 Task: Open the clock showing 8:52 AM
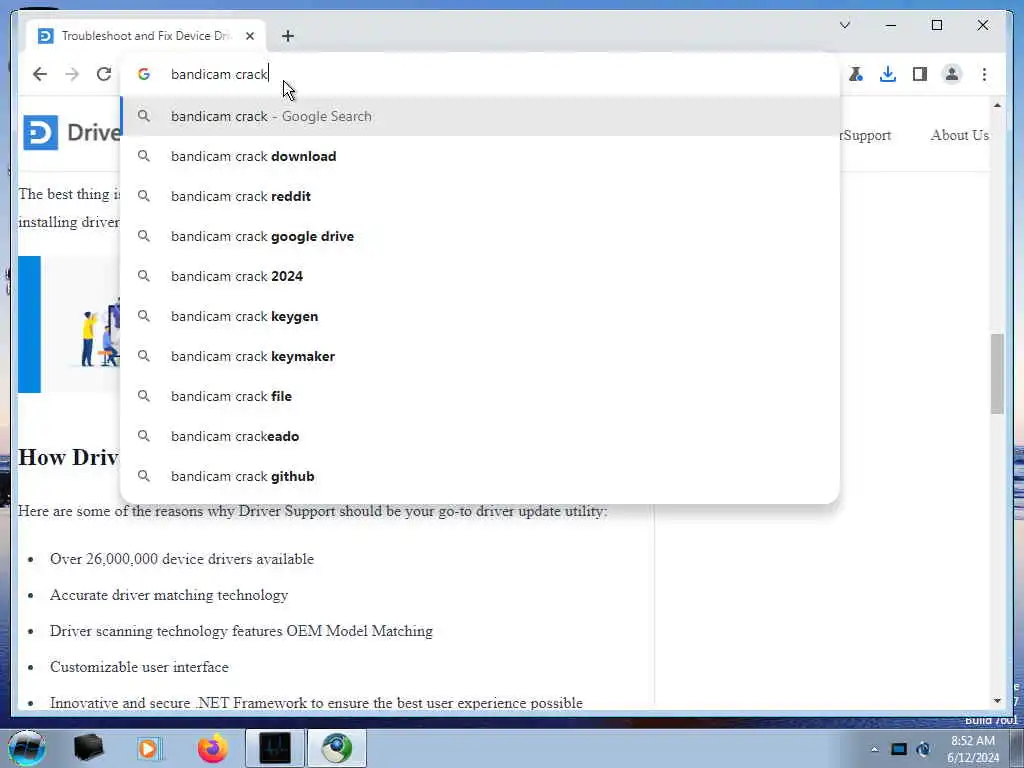click(x=973, y=749)
